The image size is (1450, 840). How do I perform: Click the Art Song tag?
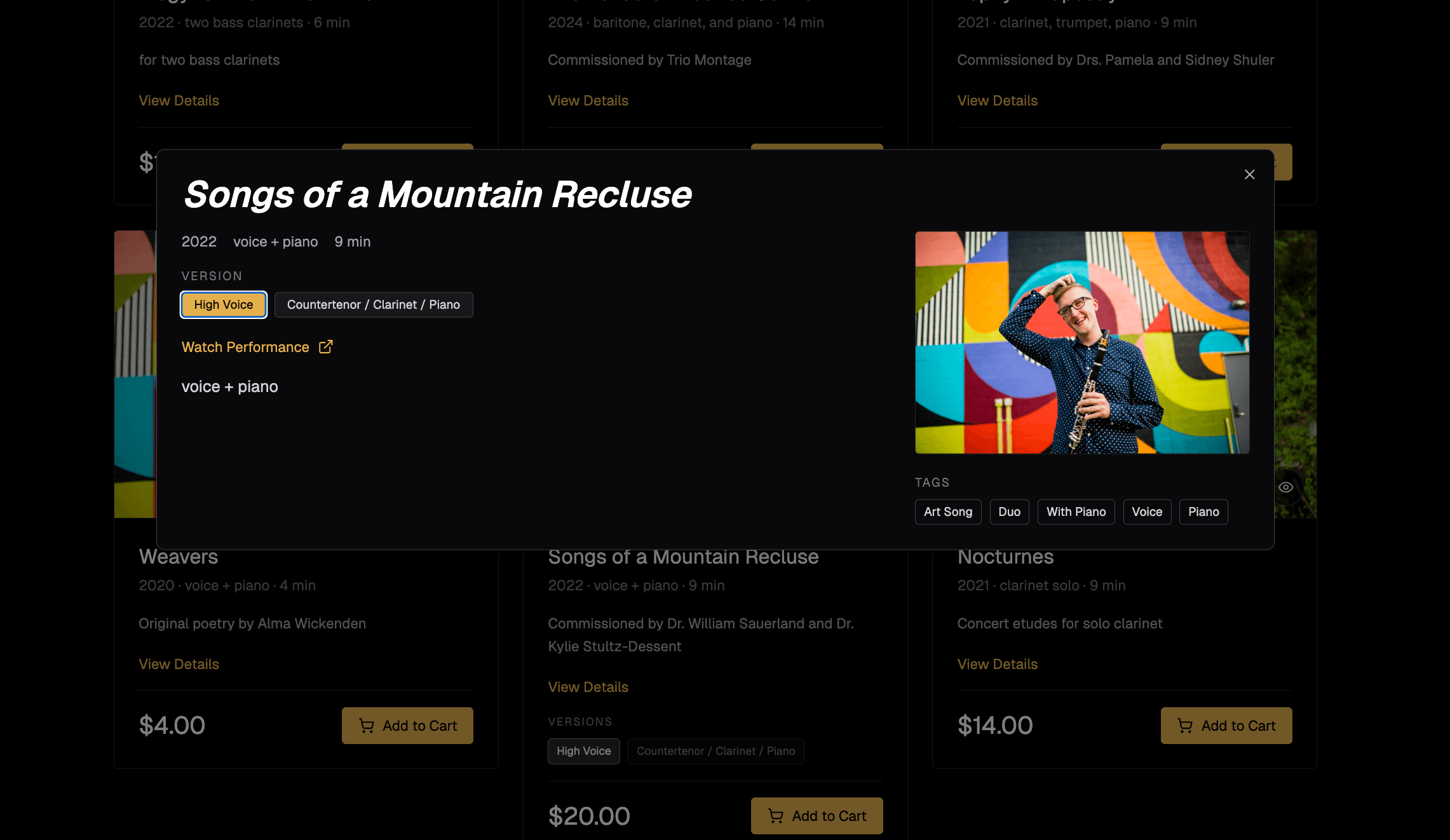pyautogui.click(x=947, y=511)
